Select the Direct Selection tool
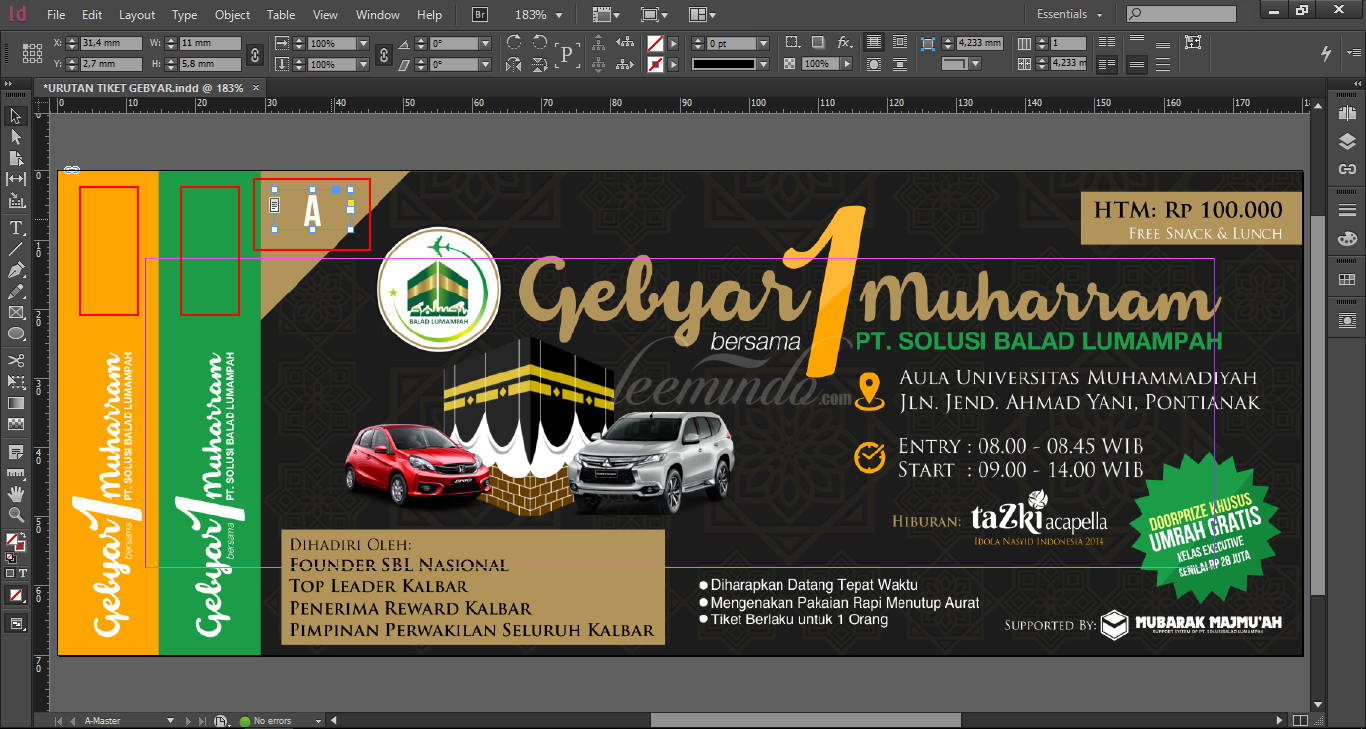This screenshot has height=729, width=1366. tap(16, 137)
